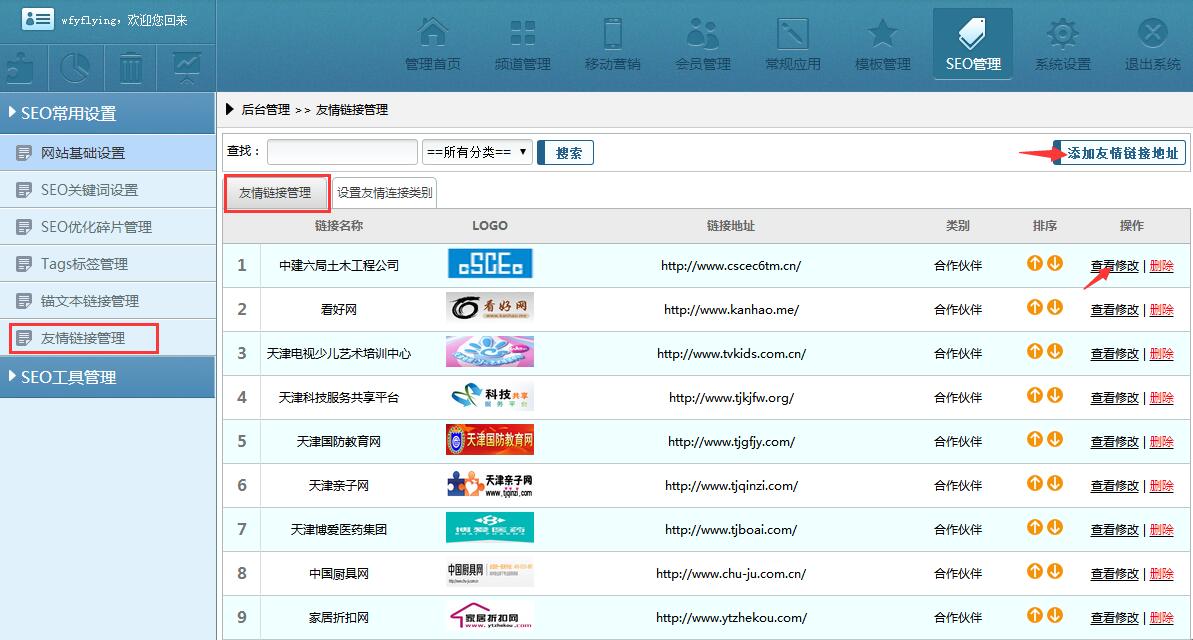Screen dimensions: 1193x640
Task: Open 会员管理 members icon
Action: (702, 36)
